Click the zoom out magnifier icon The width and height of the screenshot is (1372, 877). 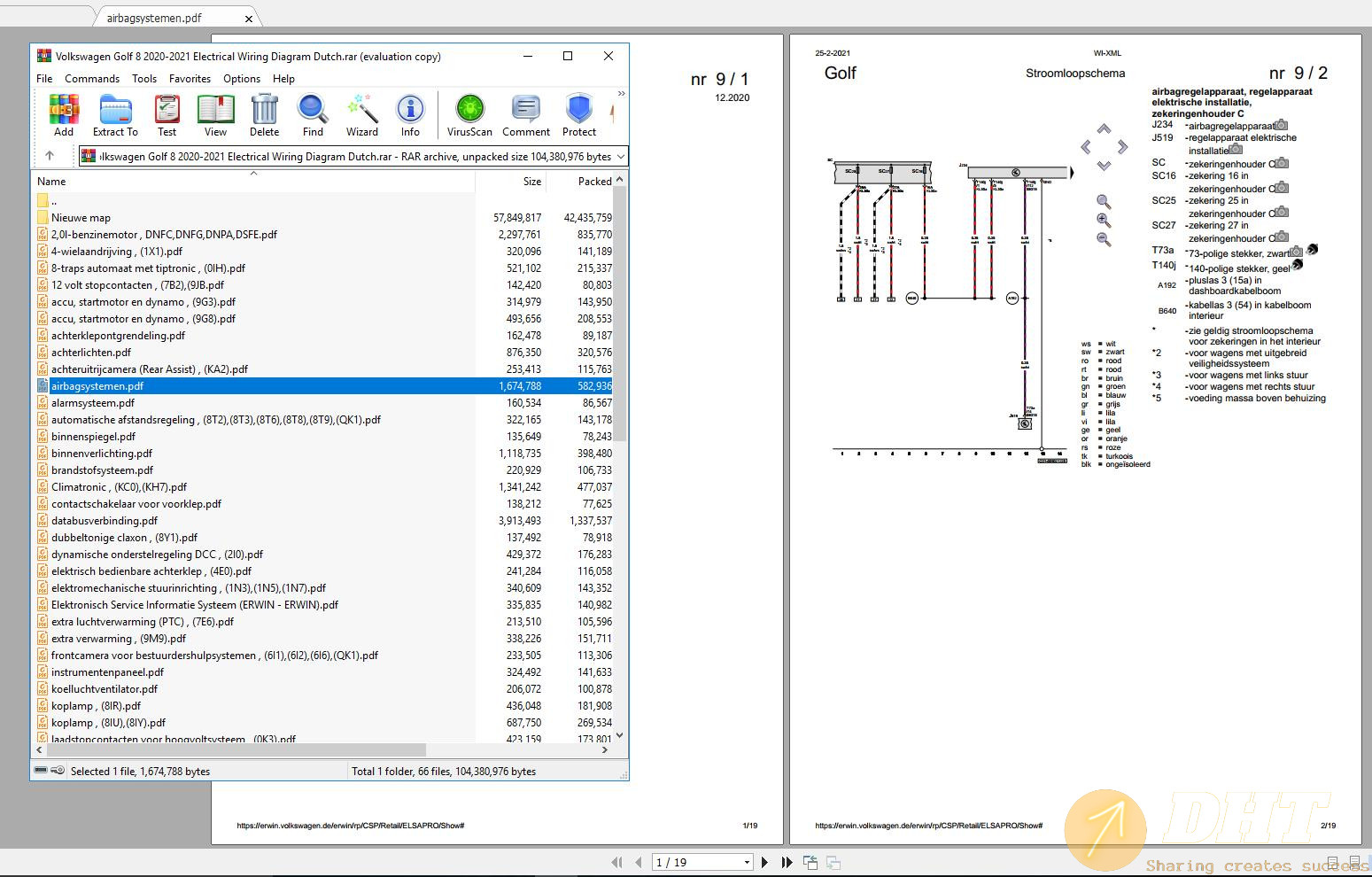point(1104,239)
